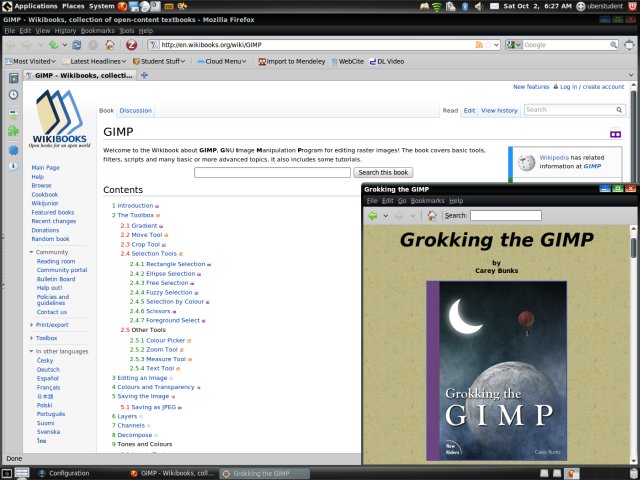Open the Featured books sidebar link
The image size is (640, 480).
(x=53, y=212)
